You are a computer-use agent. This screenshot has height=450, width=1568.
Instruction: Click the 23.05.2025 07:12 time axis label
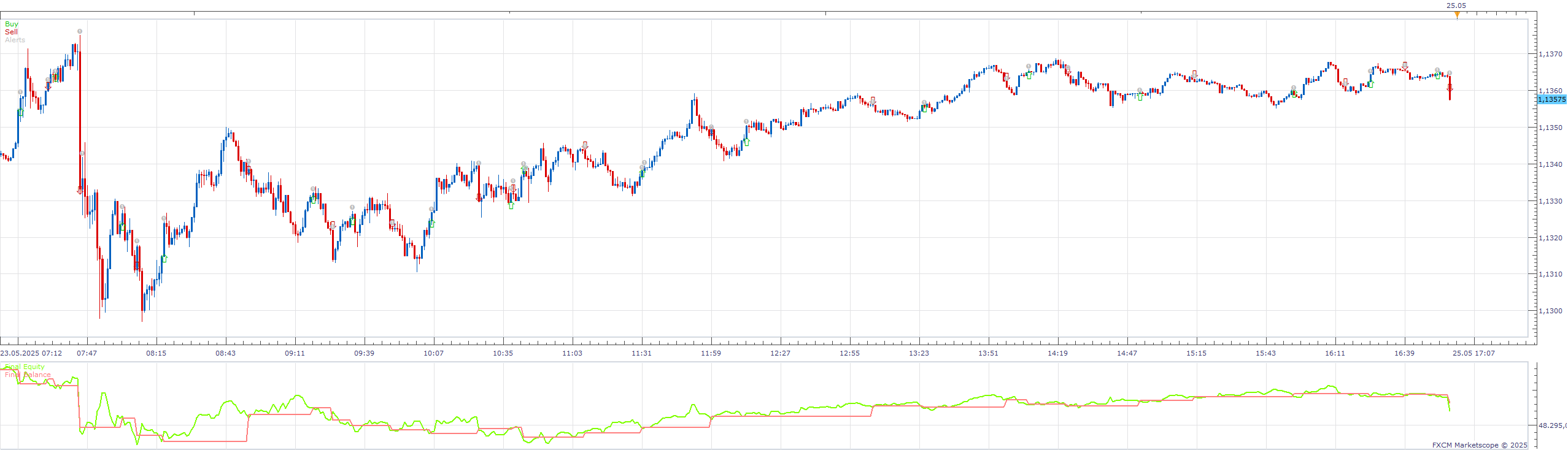point(31,353)
